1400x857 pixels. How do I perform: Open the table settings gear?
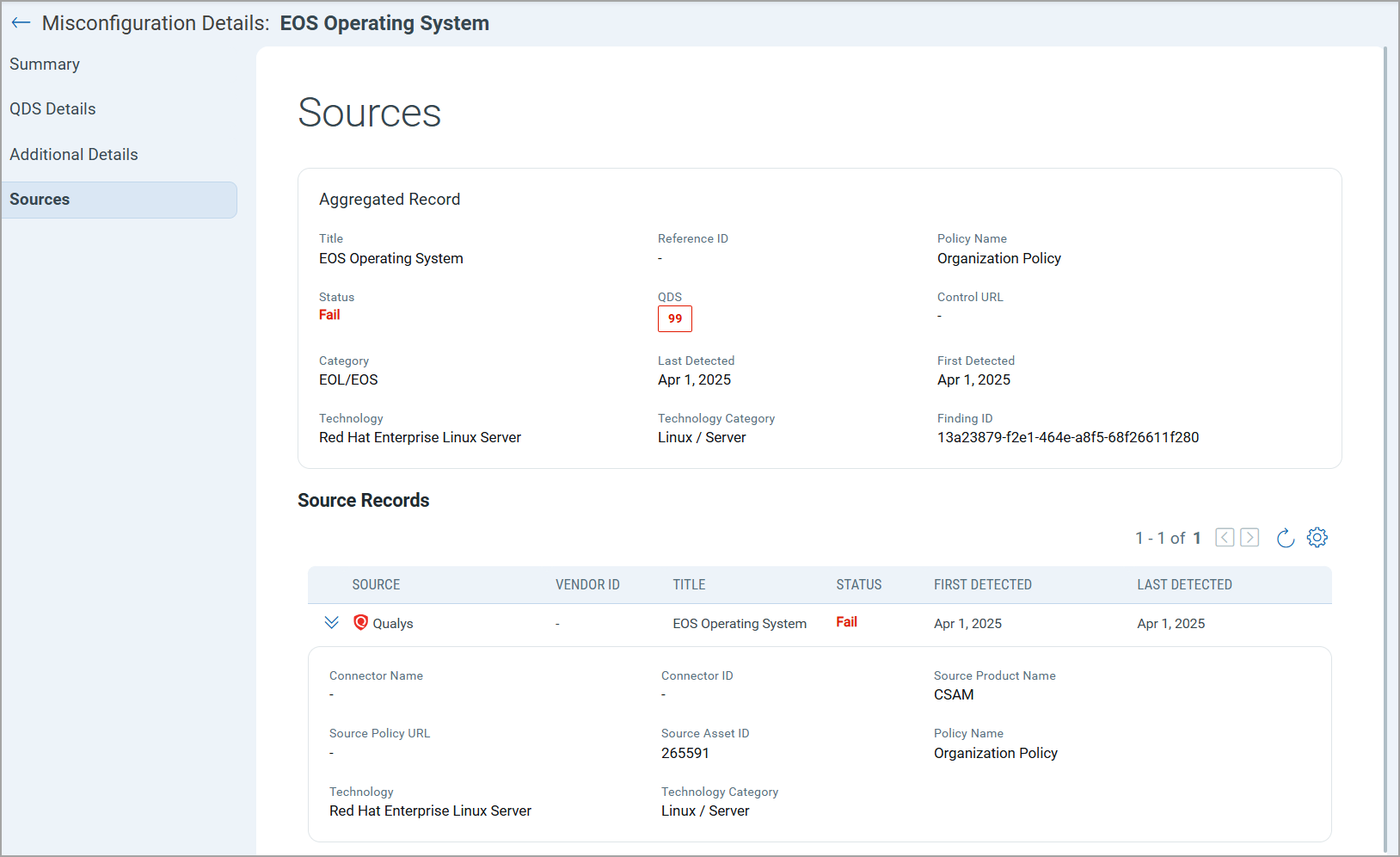[x=1317, y=538]
